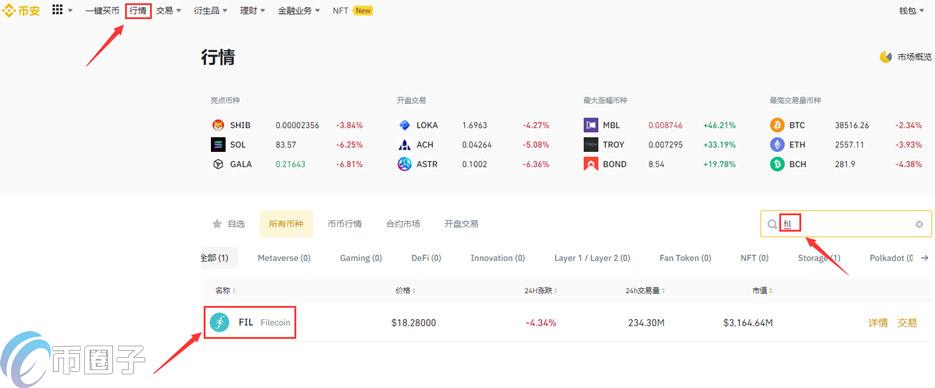Click the SOL coin icon

(x=218, y=144)
